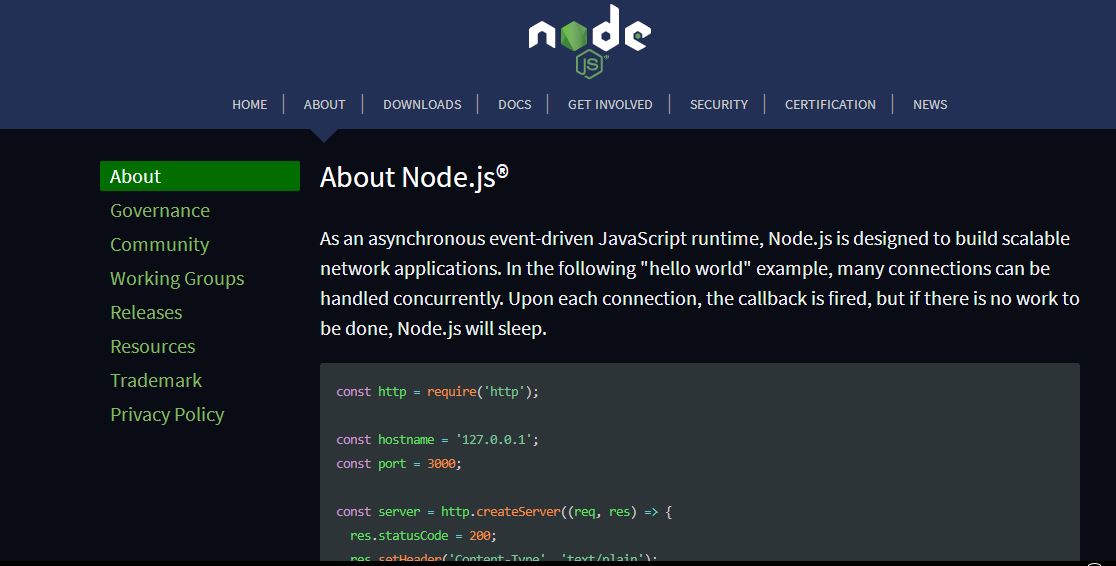Screen dimensions: 1116x566
Task: Go to Working Groups sidebar link
Action: click(177, 279)
